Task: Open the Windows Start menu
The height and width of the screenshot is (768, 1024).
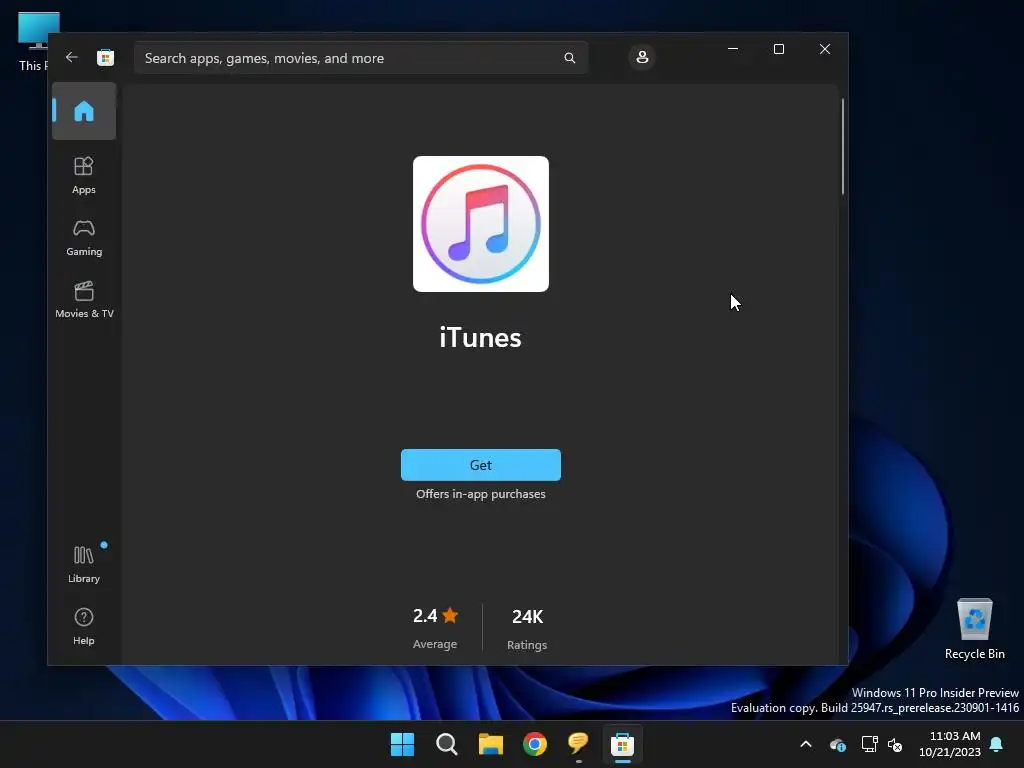Action: 402,744
